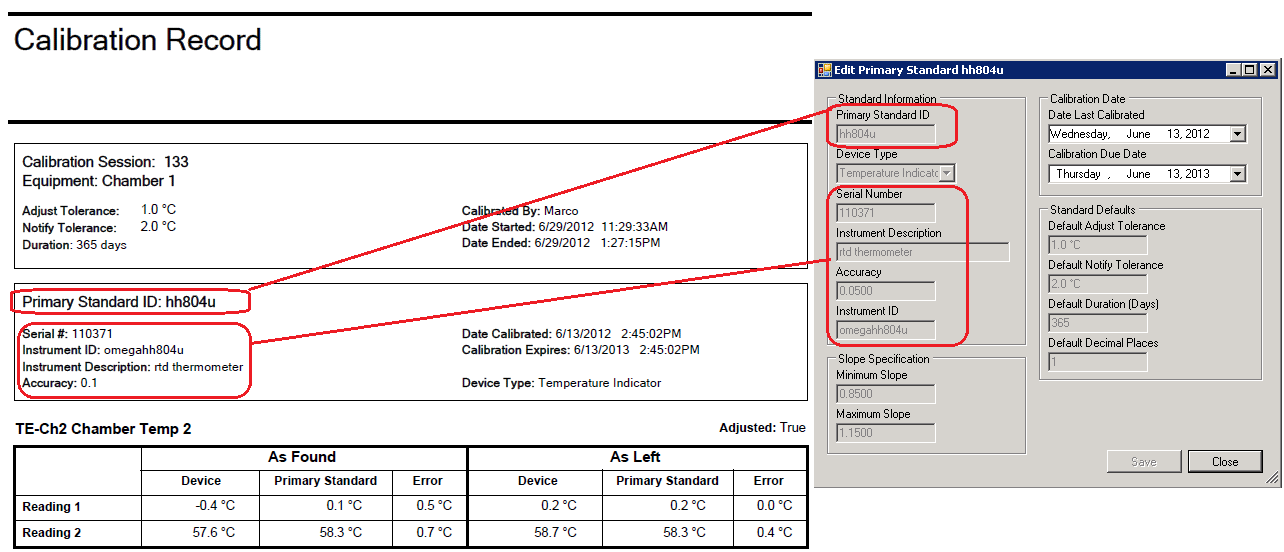Click the Maximum Slope field

[885, 433]
